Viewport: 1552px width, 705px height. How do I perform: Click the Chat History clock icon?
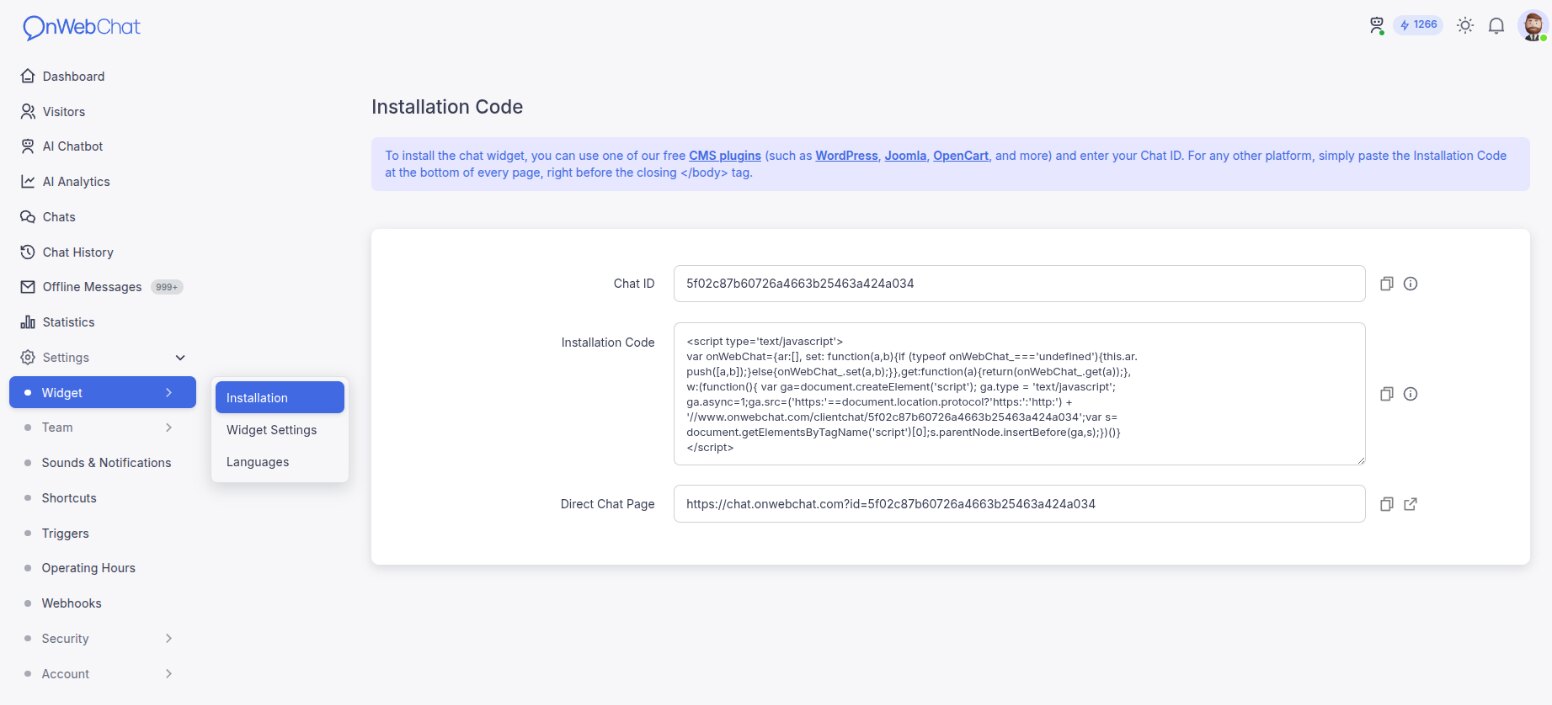pyautogui.click(x=28, y=252)
